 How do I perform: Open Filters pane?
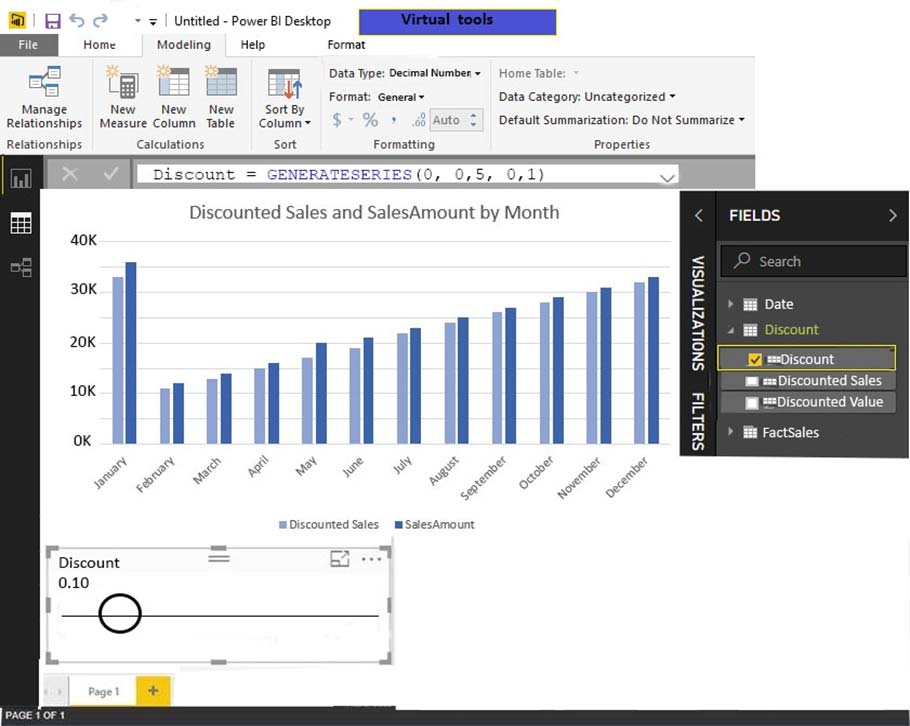(x=698, y=421)
